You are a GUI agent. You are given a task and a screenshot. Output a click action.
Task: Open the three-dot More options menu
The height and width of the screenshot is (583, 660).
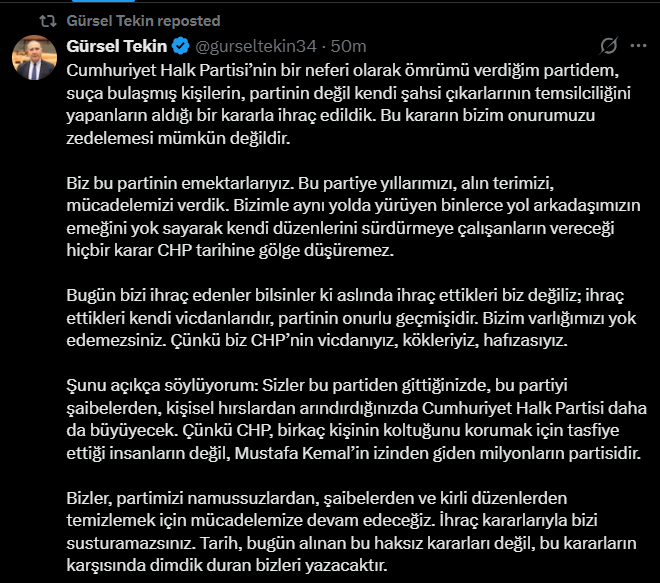pyautogui.click(x=638, y=46)
